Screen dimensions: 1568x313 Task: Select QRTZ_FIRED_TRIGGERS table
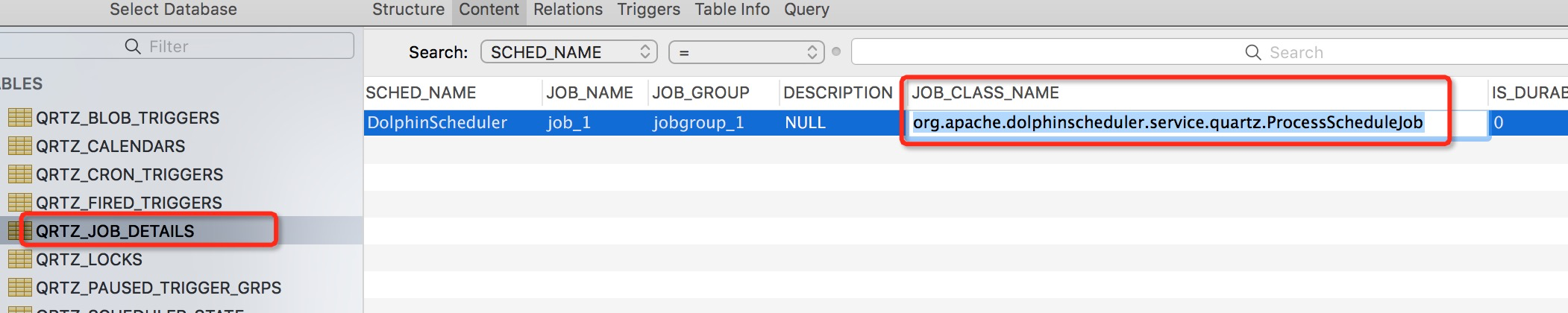[x=129, y=203]
